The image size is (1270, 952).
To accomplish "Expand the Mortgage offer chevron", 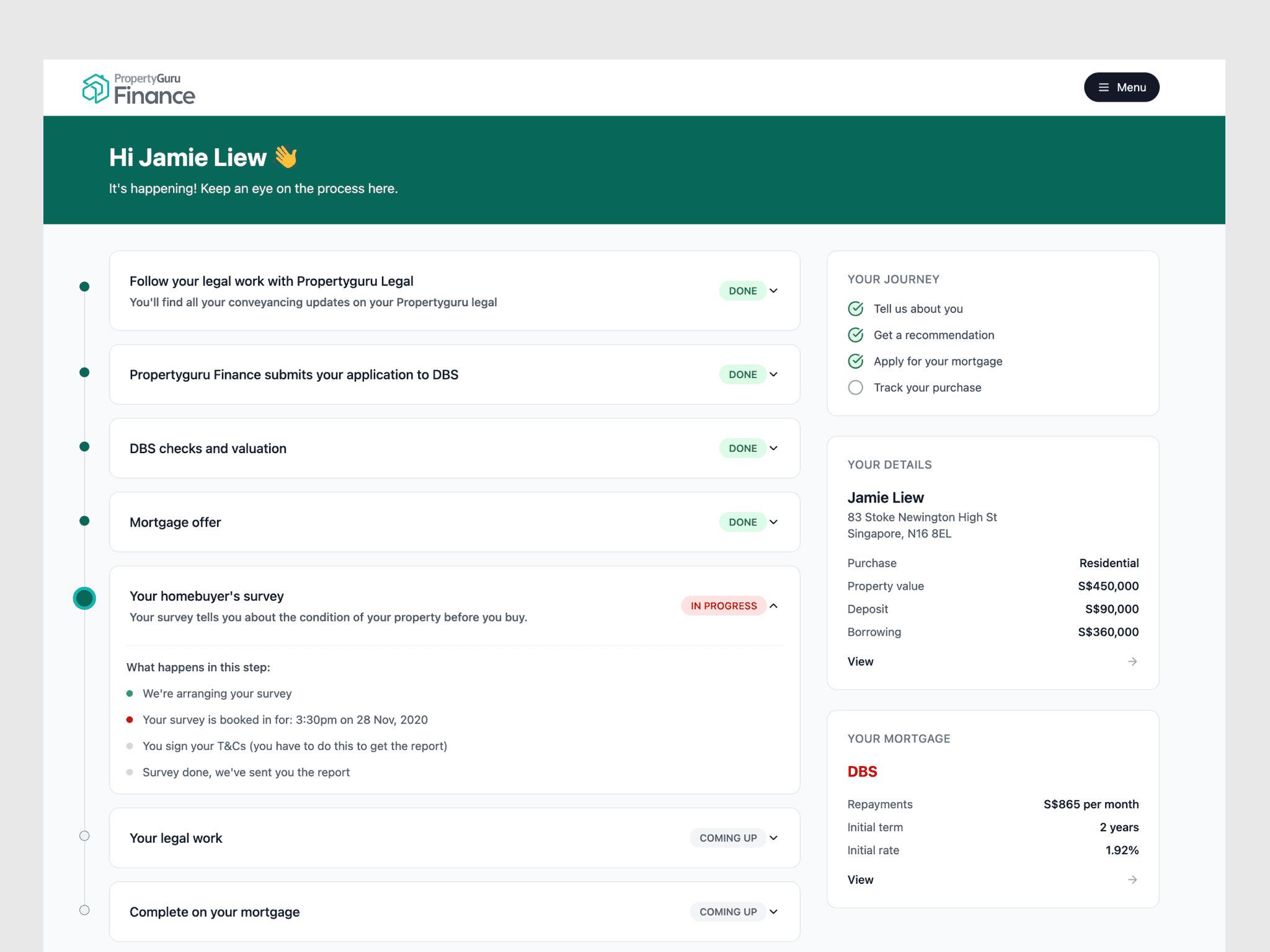I will click(x=773, y=522).
